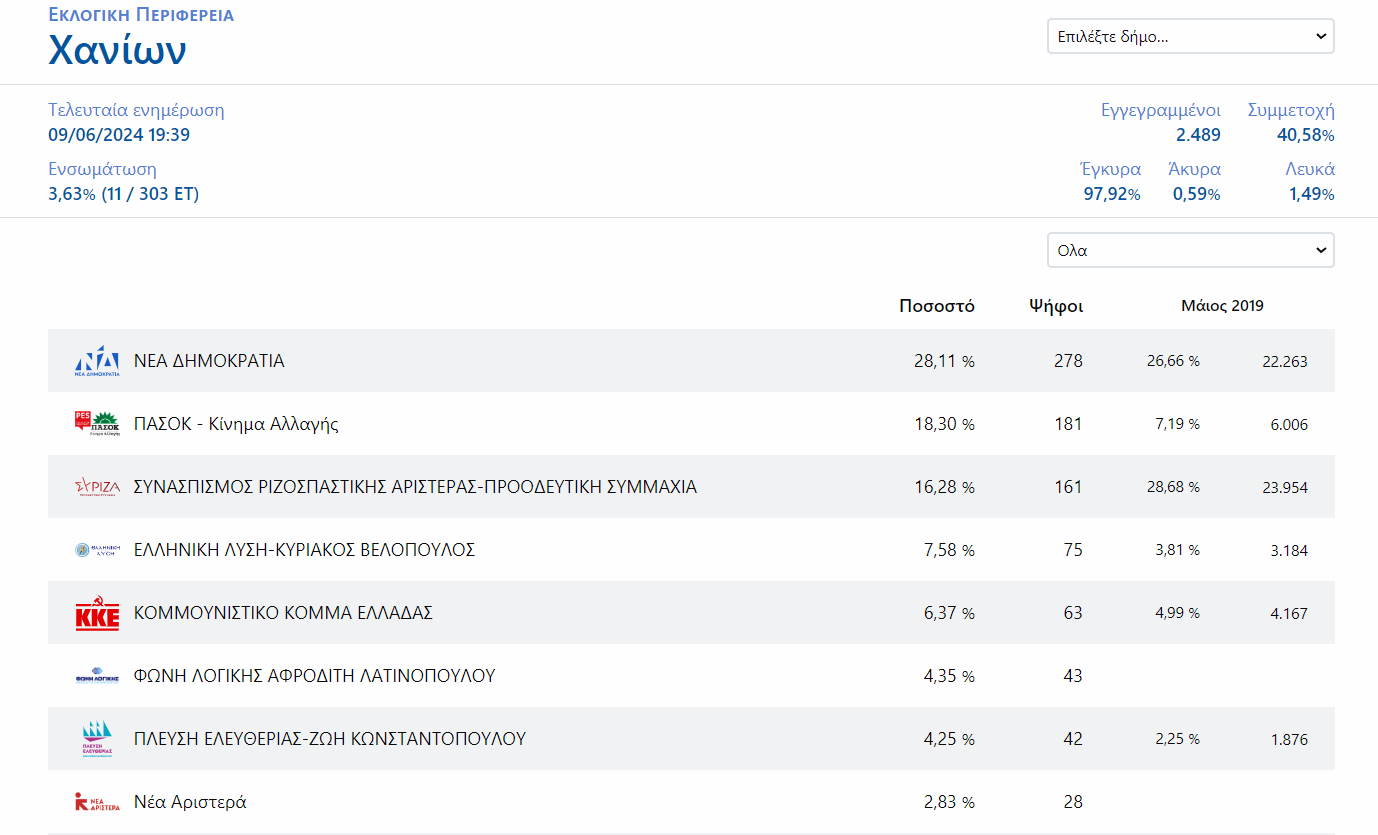The height and width of the screenshot is (835, 1378).
Task: Click the Ελληνική Λύση party logo
Action: (x=97, y=550)
